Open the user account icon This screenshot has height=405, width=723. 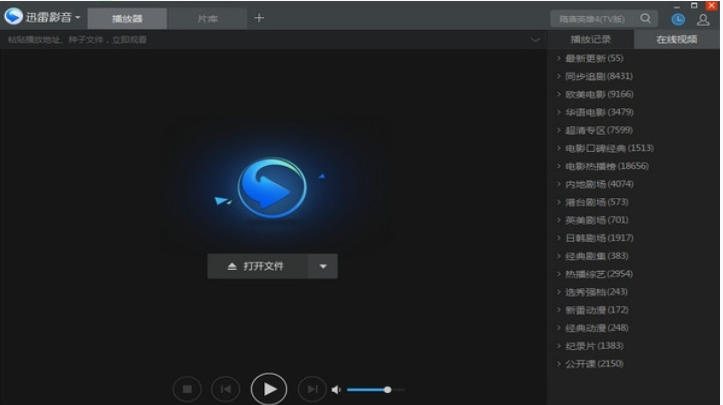point(703,19)
